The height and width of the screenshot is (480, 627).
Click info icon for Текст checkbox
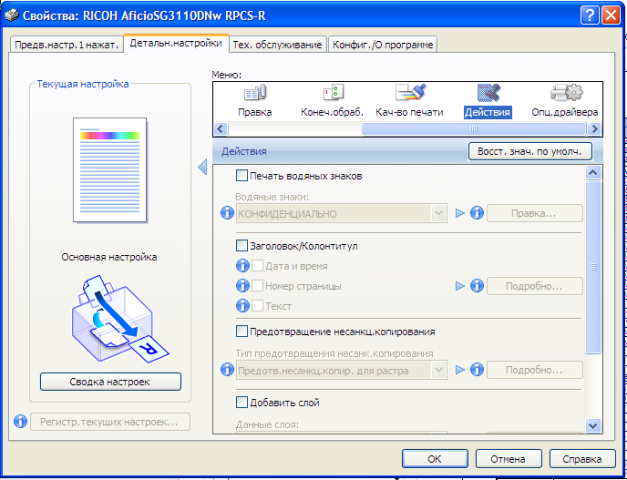click(242, 306)
